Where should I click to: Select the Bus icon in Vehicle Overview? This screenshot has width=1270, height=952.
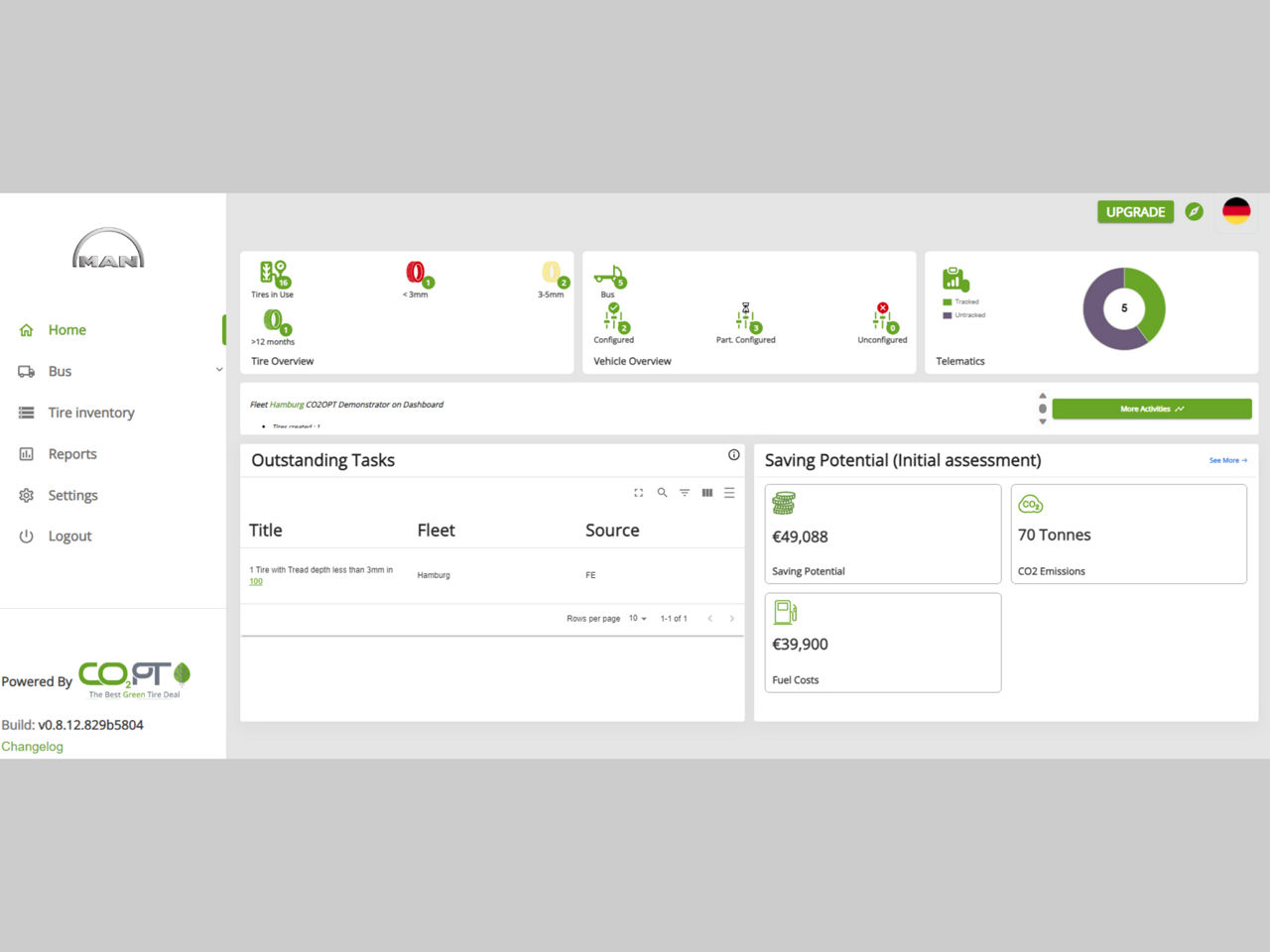tap(609, 276)
